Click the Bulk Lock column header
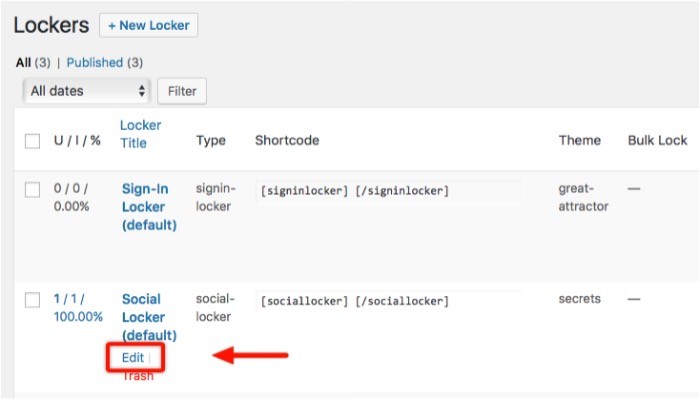Image resolution: width=700 pixels, height=400 pixels. [x=657, y=141]
